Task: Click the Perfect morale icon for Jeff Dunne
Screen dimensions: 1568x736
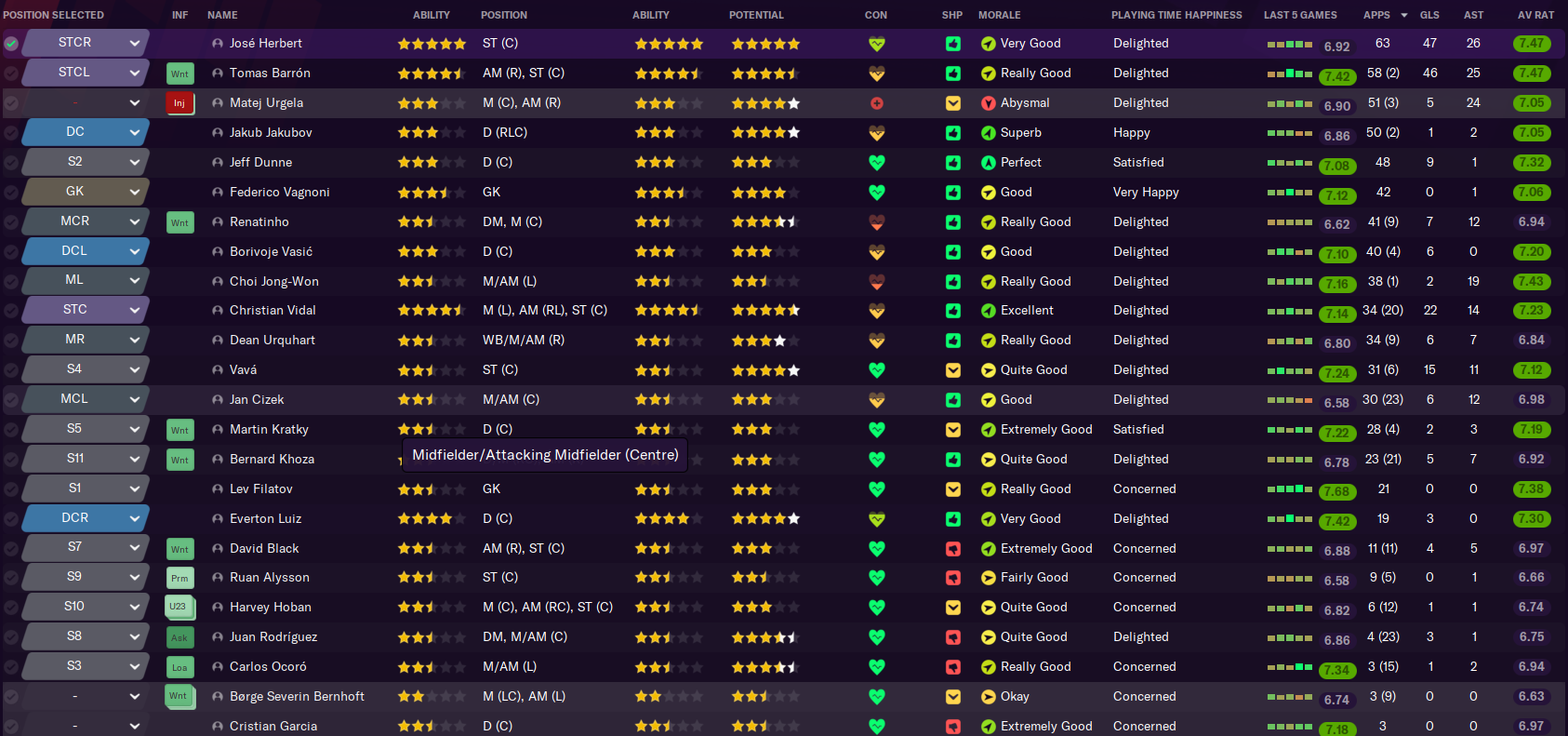Action: 989,163
